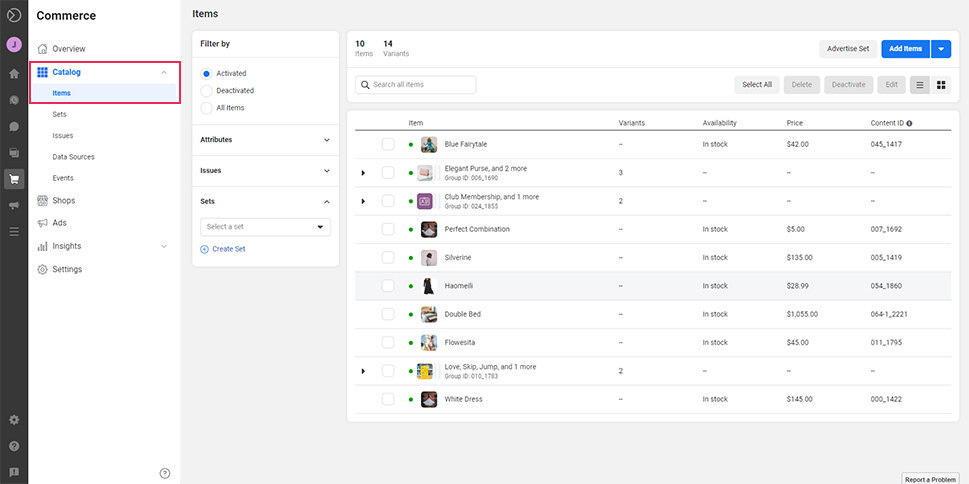The width and height of the screenshot is (969, 484).
Task: Click the Deactivate button
Action: [x=848, y=85]
